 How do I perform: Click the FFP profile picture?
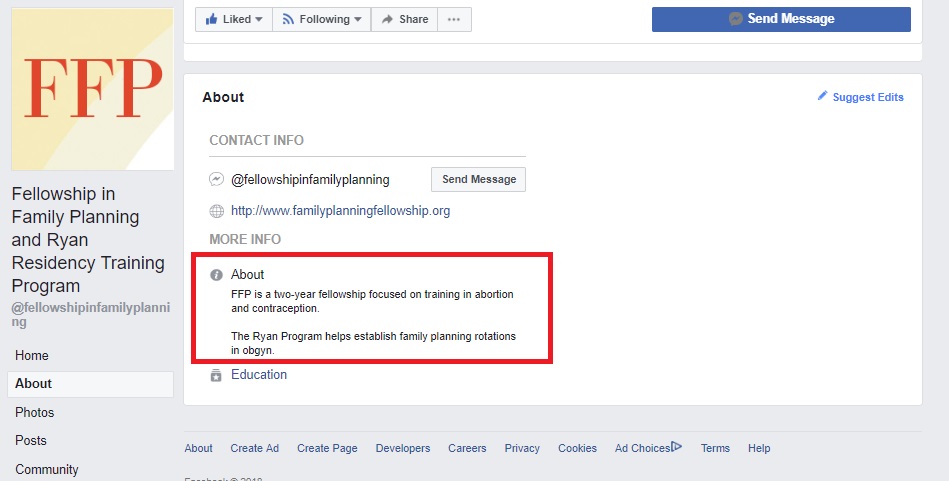93,89
